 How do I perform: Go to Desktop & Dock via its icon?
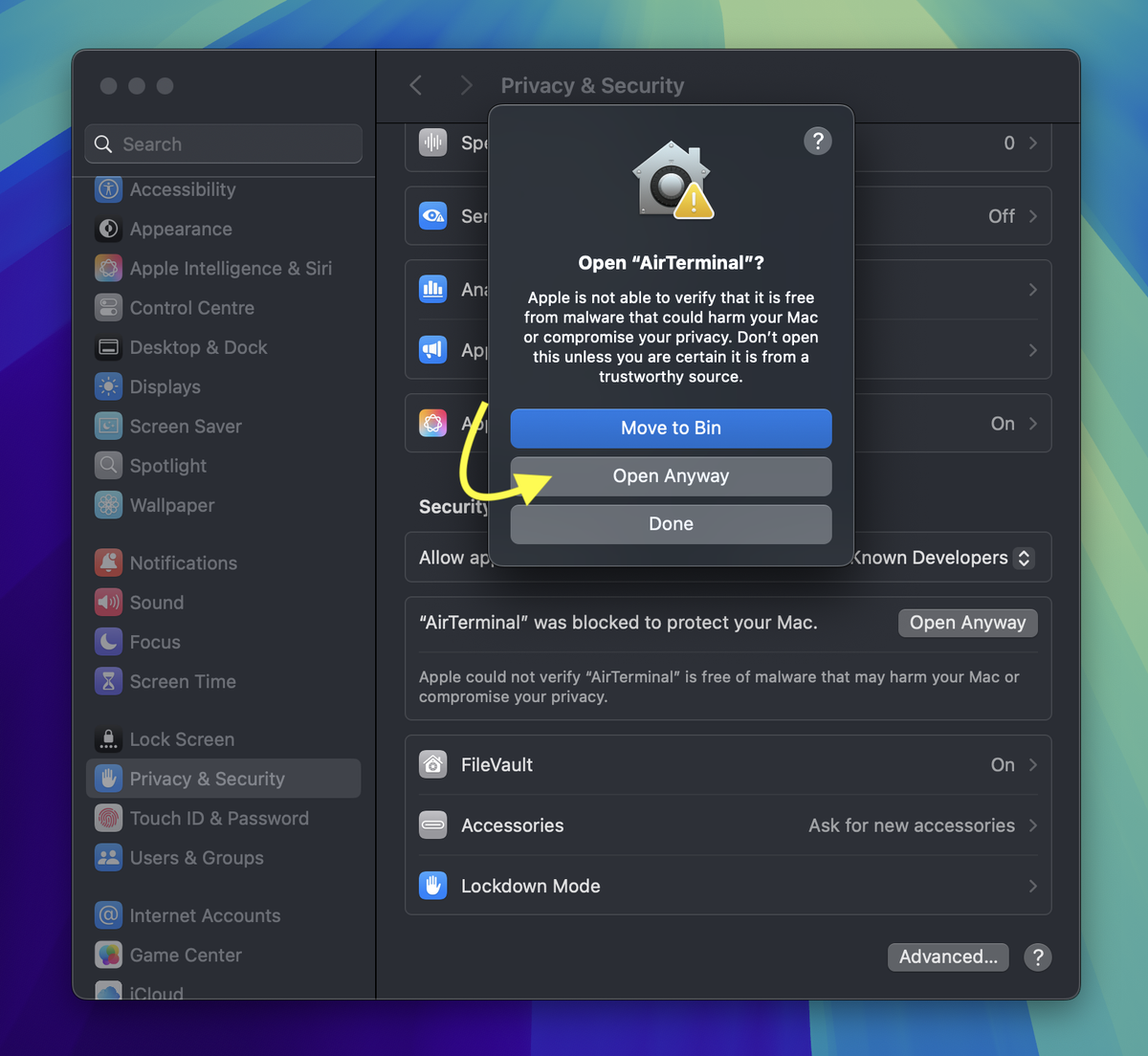click(x=108, y=347)
